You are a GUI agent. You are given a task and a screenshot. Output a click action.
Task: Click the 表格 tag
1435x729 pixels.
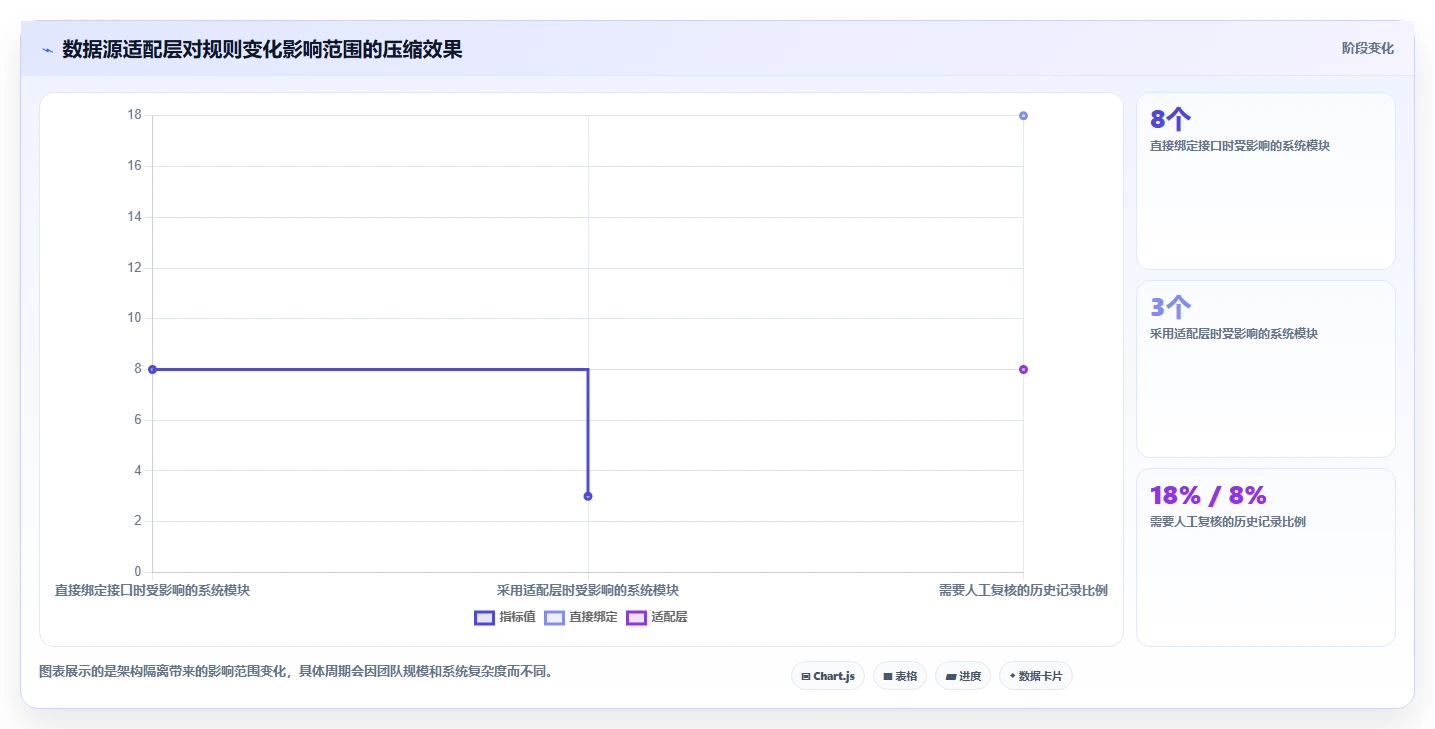tap(900, 676)
